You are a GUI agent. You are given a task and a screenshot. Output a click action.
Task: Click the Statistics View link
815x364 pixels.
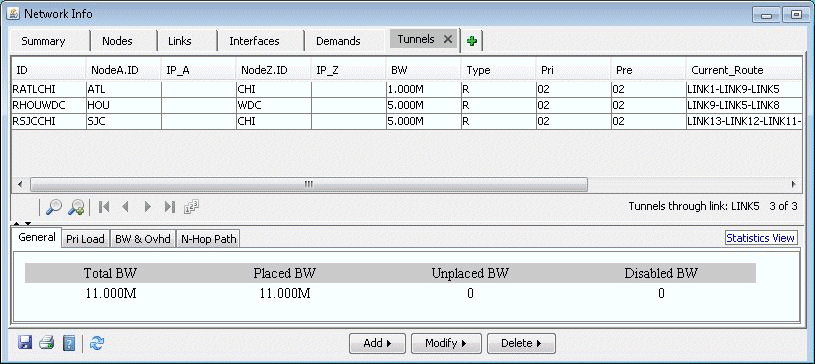point(760,238)
